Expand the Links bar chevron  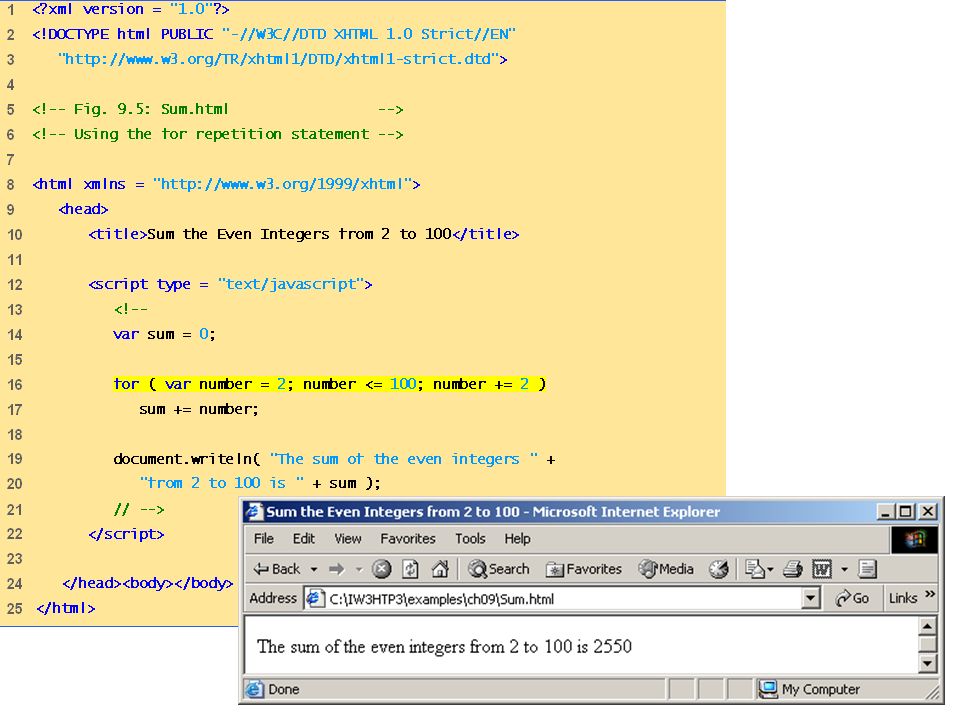[x=930, y=594]
